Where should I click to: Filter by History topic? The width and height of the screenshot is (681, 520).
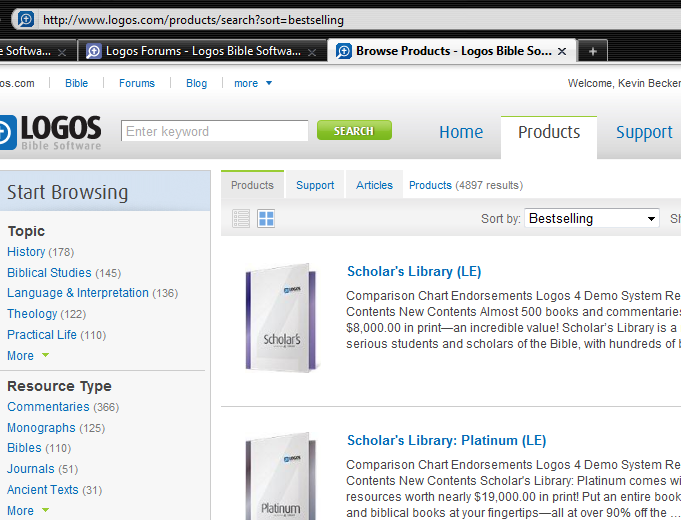click(26, 252)
